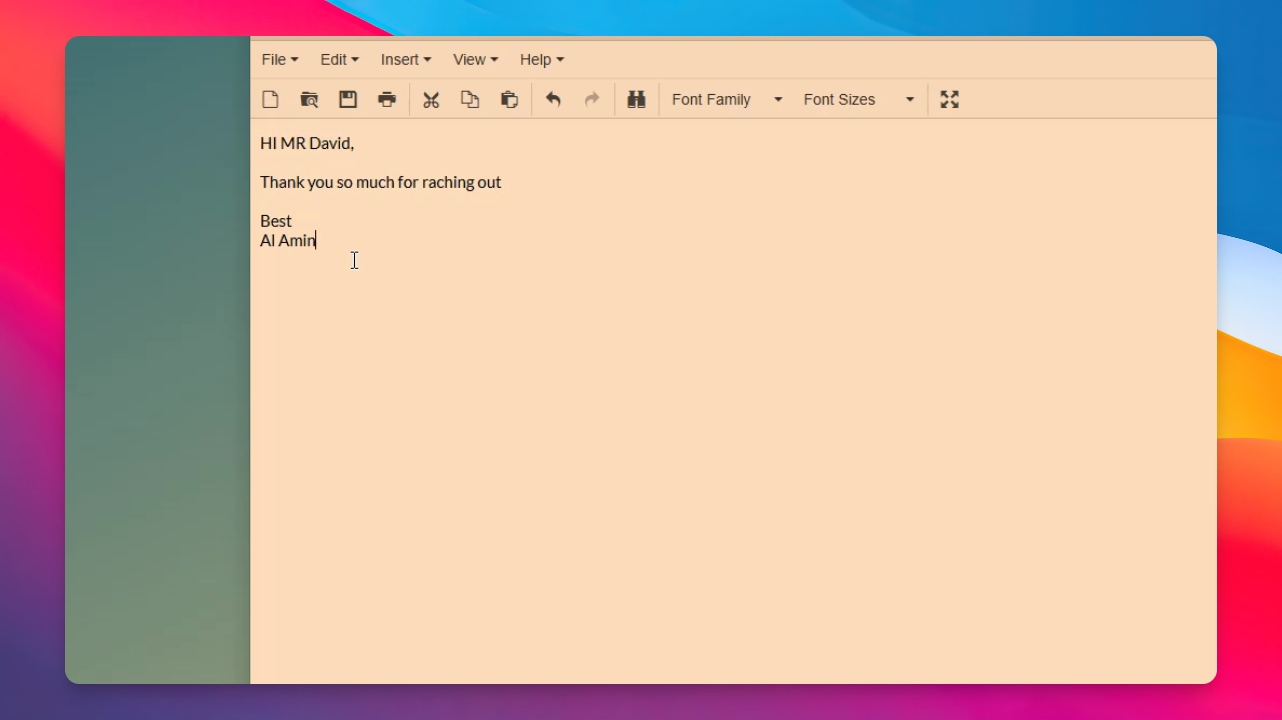Place cursor after 'raching out' text

click(x=503, y=182)
